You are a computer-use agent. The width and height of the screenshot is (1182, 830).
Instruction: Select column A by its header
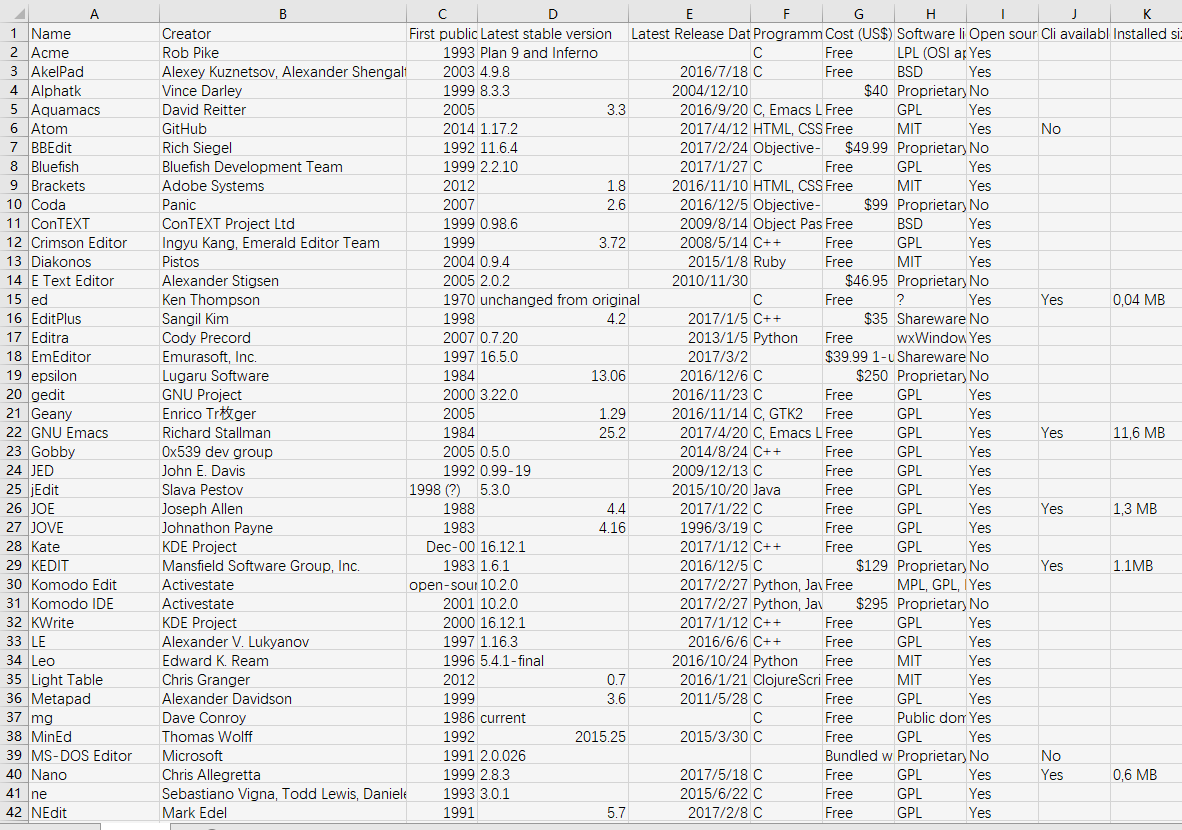(93, 14)
